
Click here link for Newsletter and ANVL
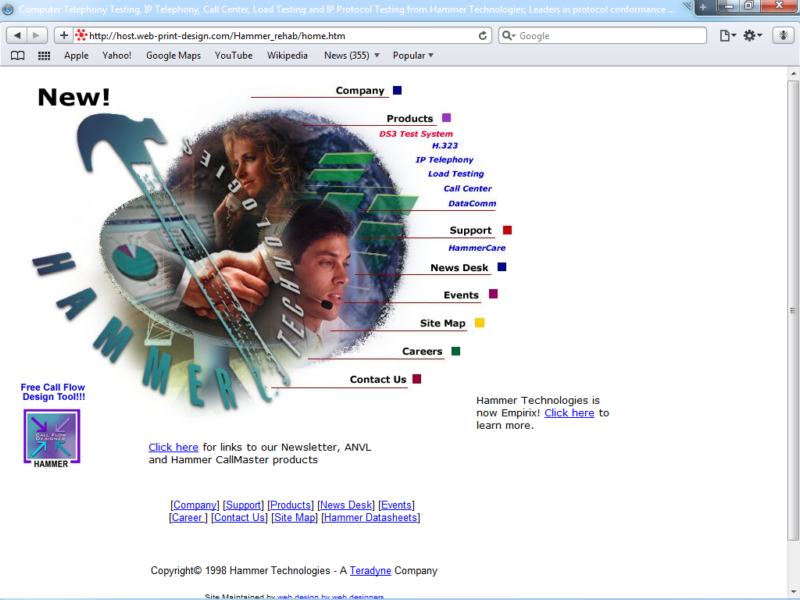click(x=173, y=447)
